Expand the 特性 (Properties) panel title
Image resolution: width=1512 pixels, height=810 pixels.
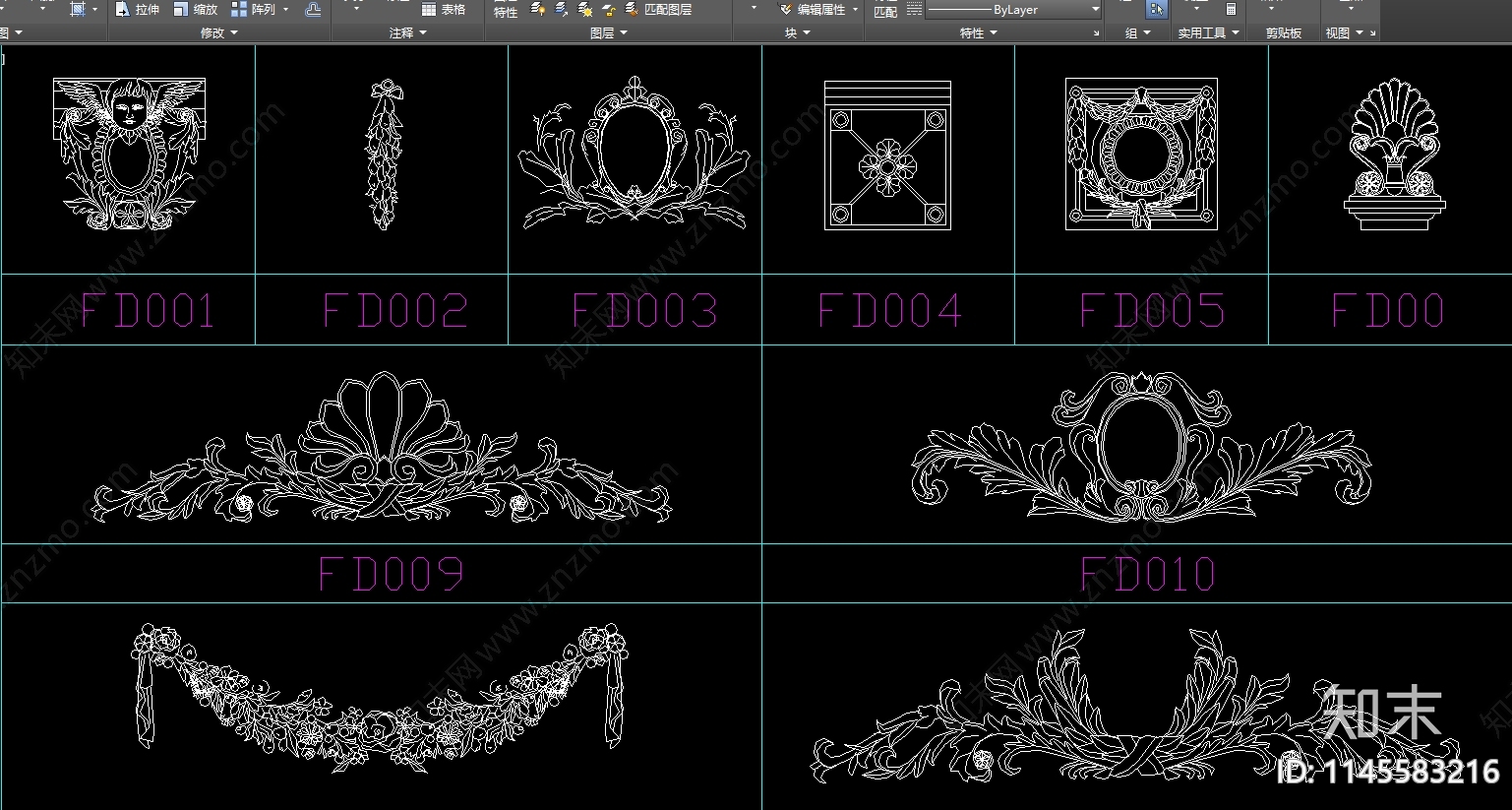(979, 33)
